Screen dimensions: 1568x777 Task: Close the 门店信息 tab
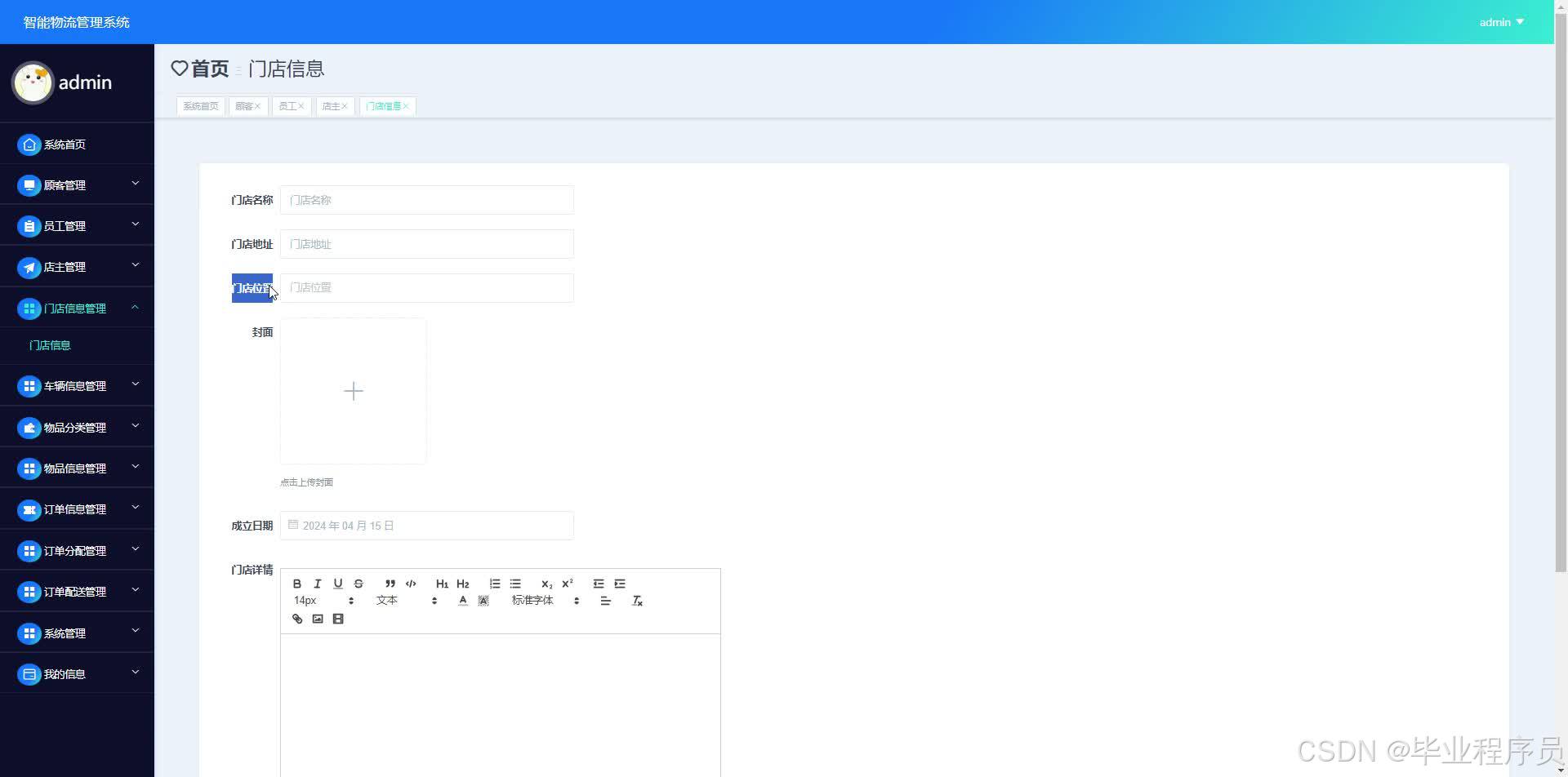click(406, 106)
